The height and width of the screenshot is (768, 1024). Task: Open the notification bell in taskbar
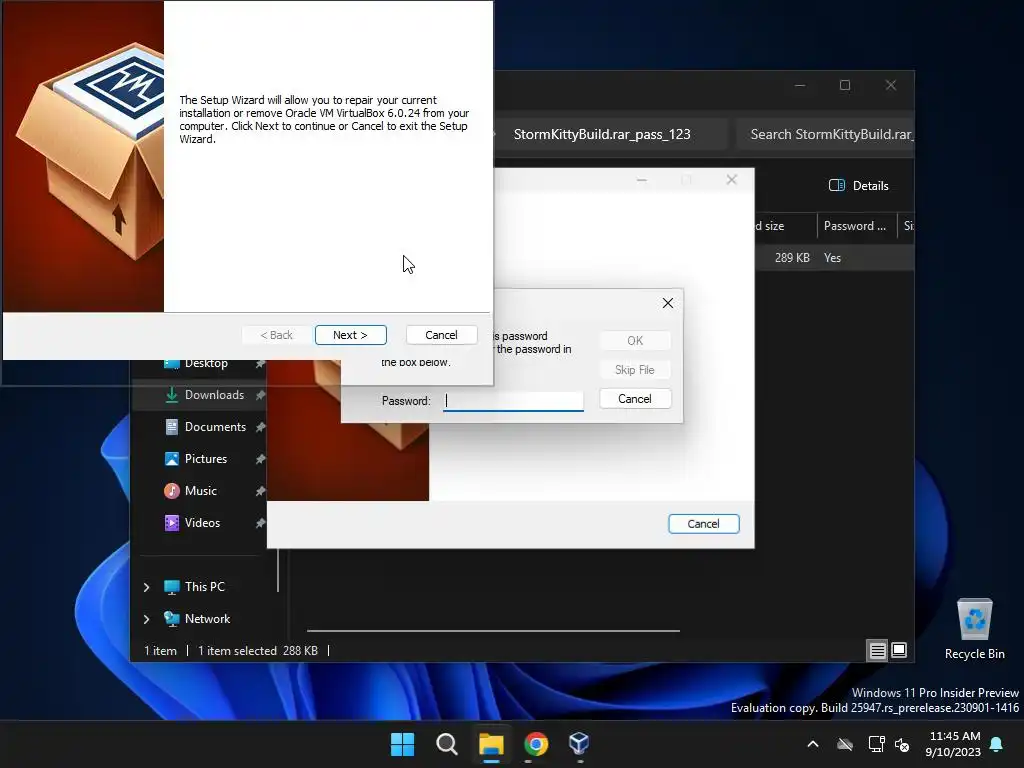997,744
